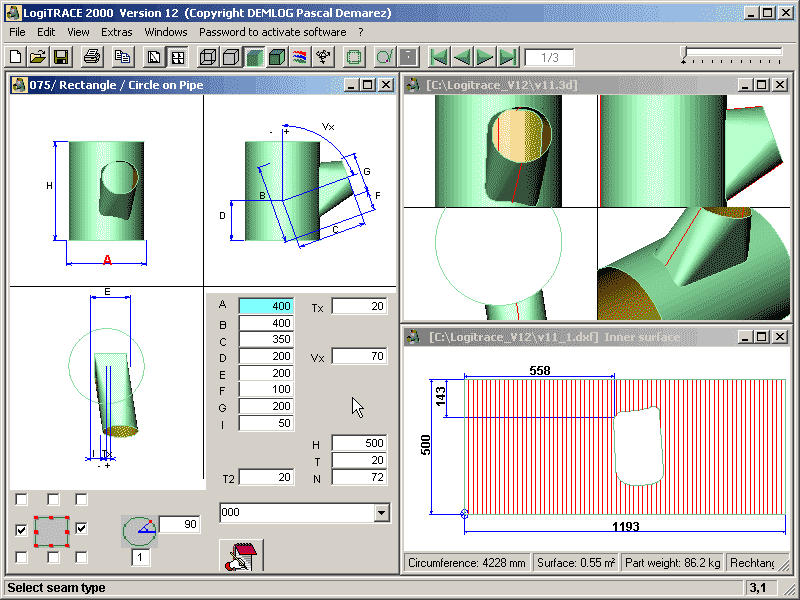The height and width of the screenshot is (600, 800).
Task: Select the N field containing 72
Action: (x=359, y=478)
